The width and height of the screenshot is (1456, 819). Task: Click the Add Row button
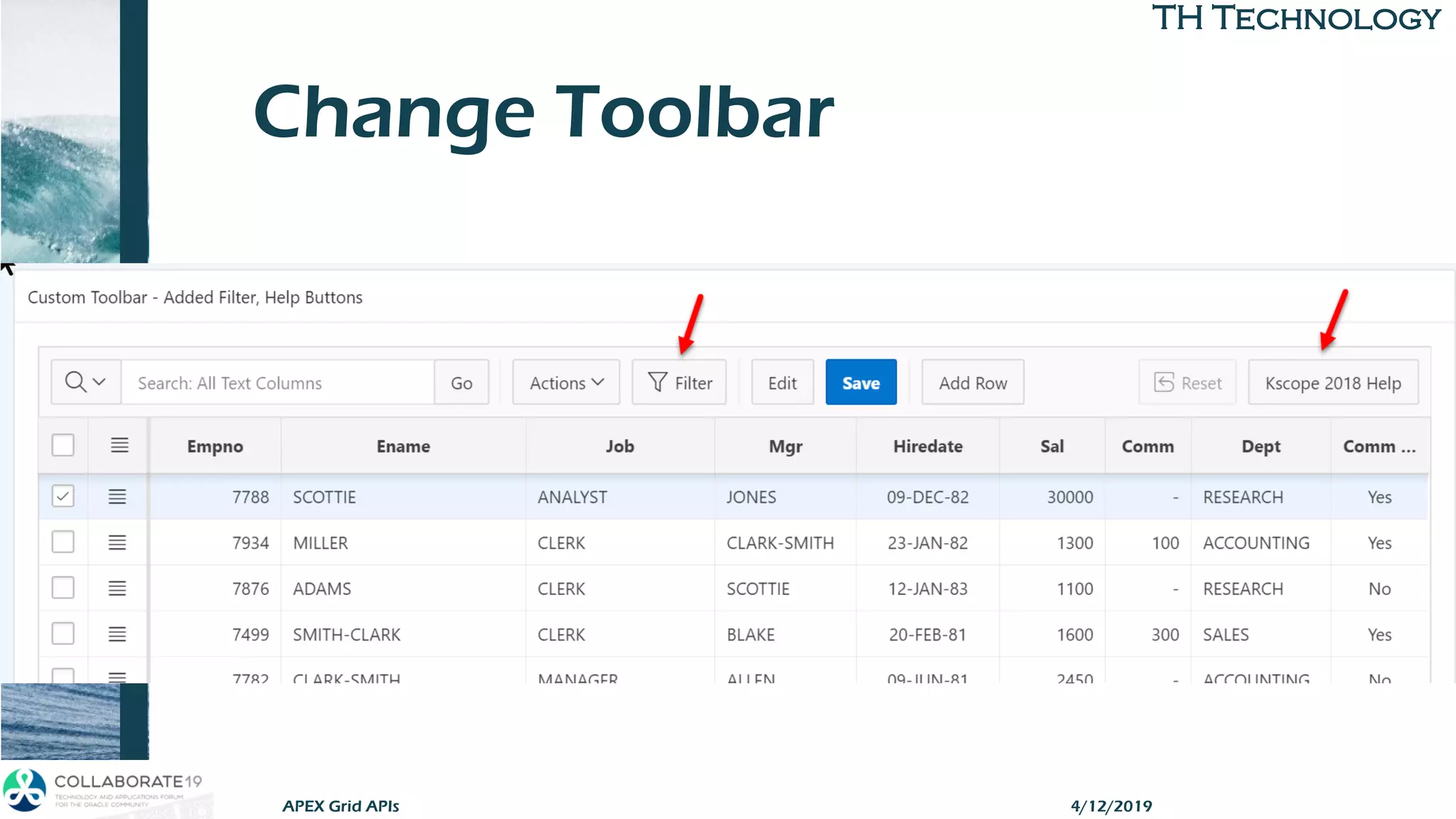tap(973, 382)
